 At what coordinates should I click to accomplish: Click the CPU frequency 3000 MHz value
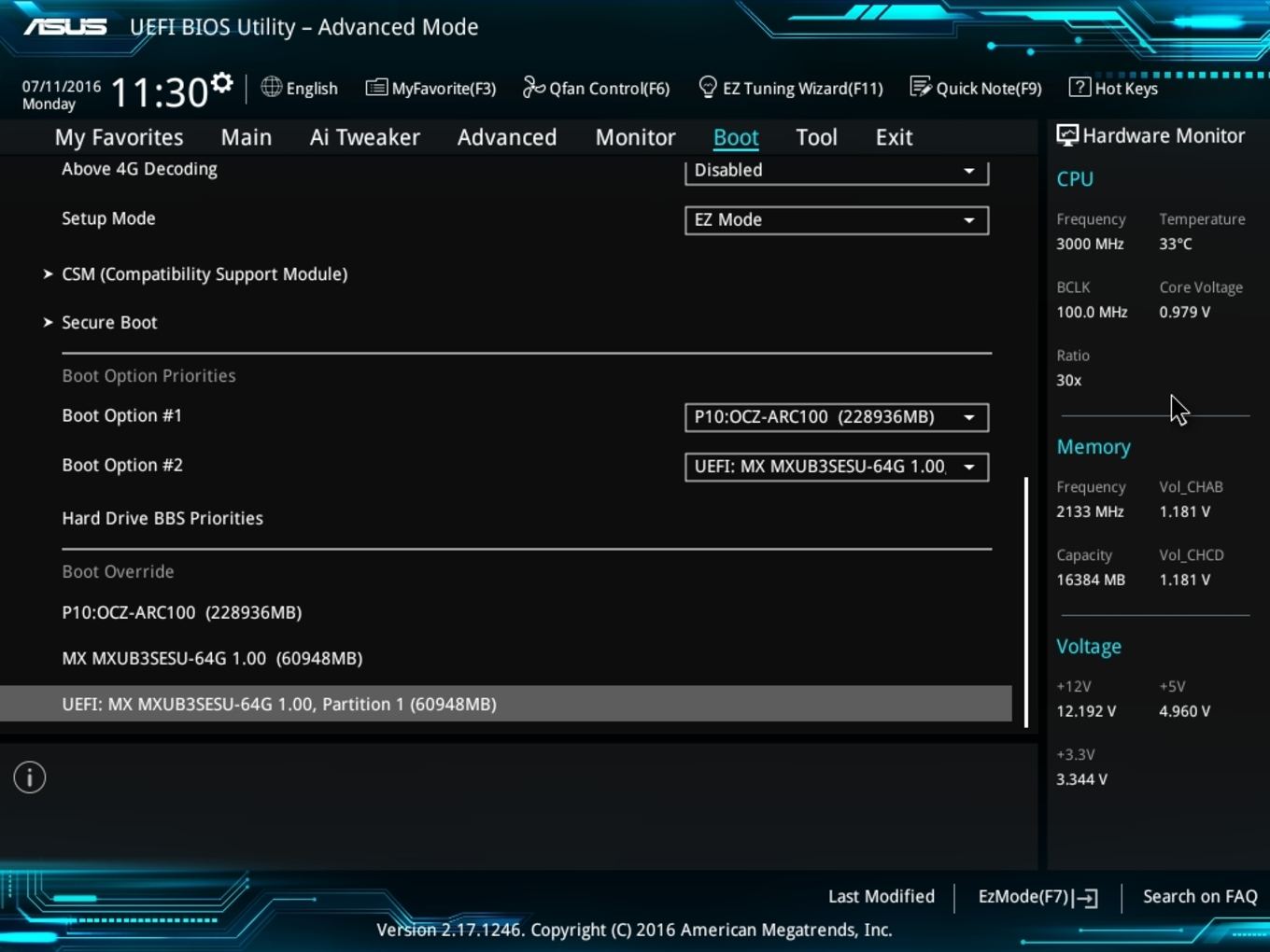tap(1090, 244)
